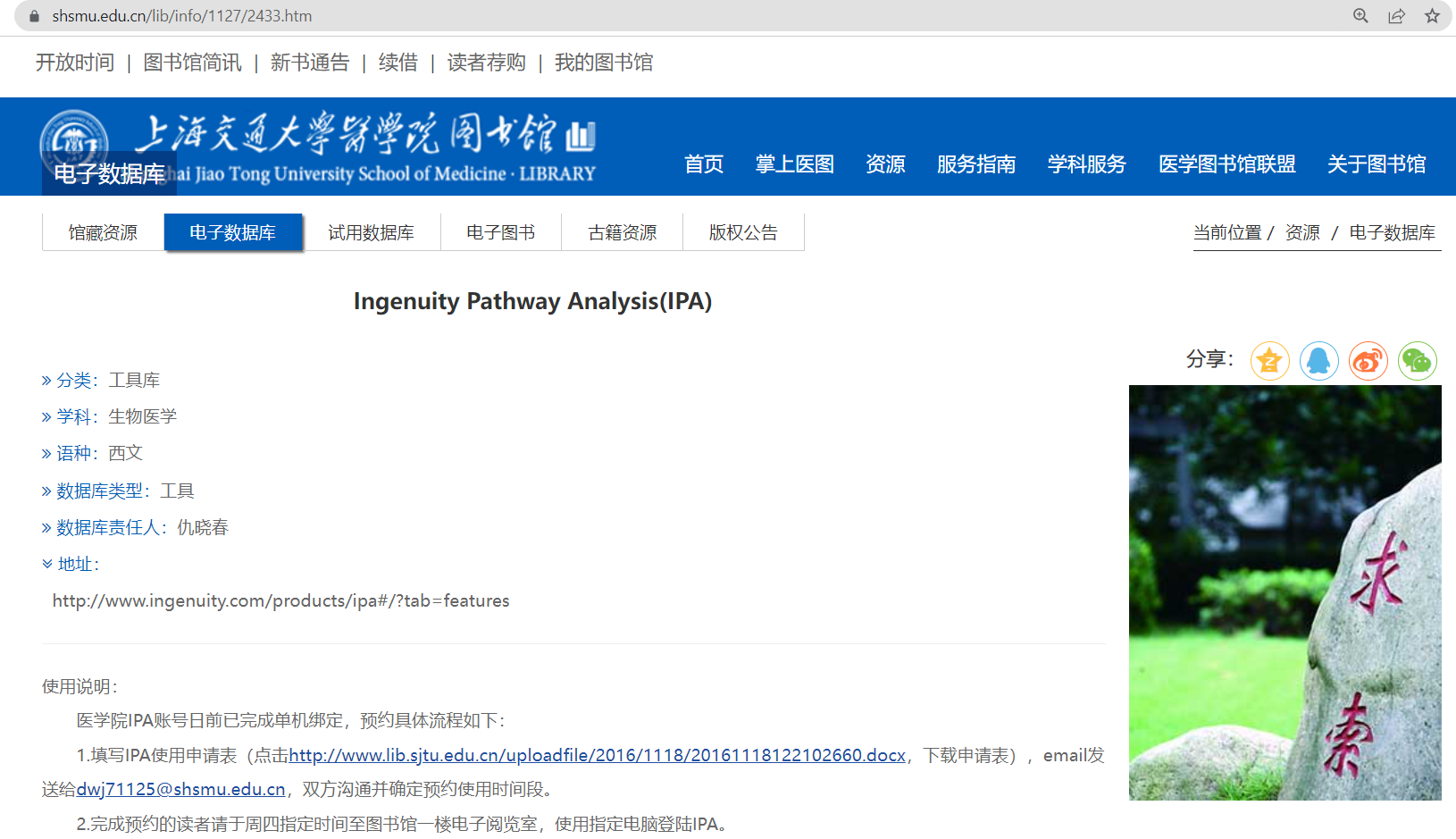
Task: Click the share page icon in address bar
Action: click(x=1396, y=16)
